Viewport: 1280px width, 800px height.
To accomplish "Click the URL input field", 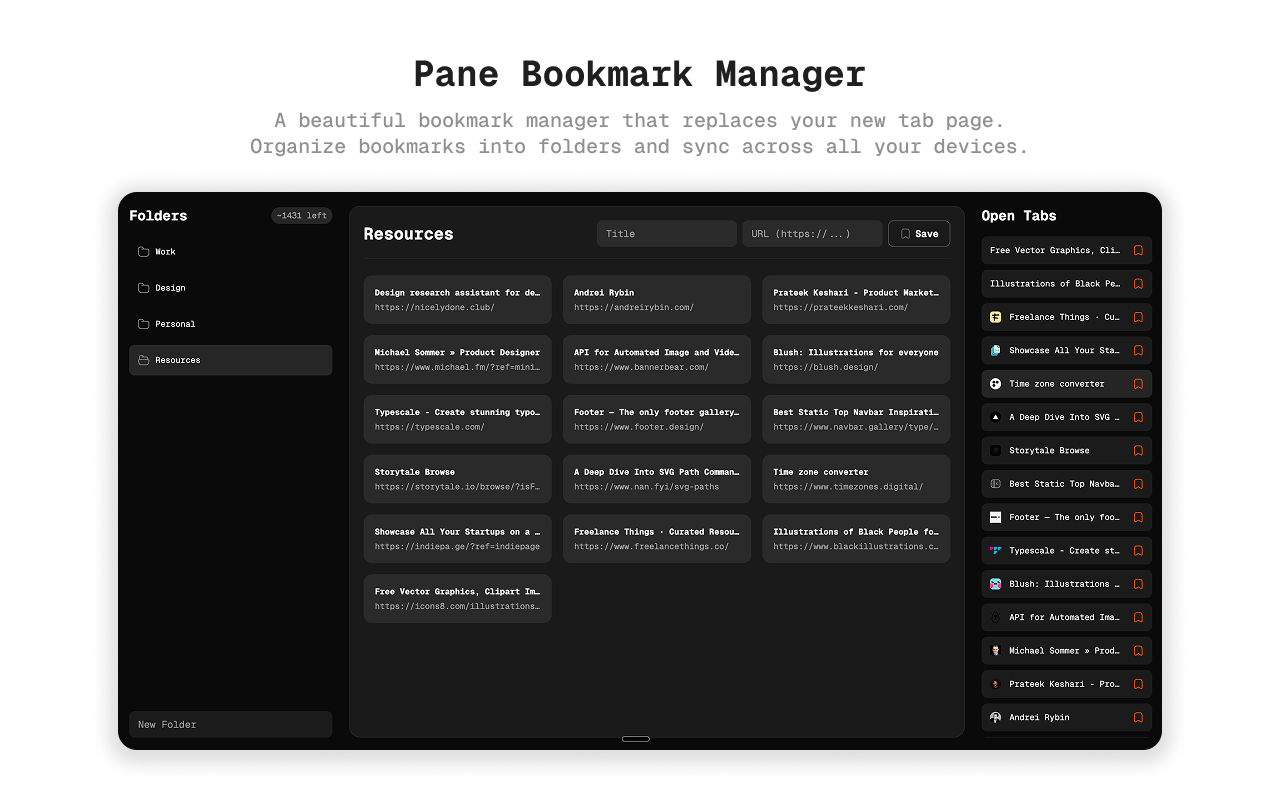I will tap(812, 233).
